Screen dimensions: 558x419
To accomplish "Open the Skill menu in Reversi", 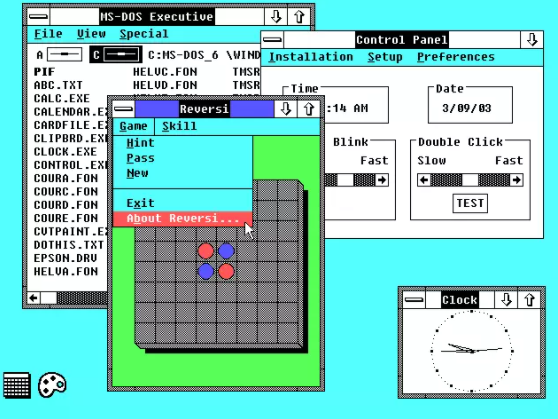I will coord(179,126).
